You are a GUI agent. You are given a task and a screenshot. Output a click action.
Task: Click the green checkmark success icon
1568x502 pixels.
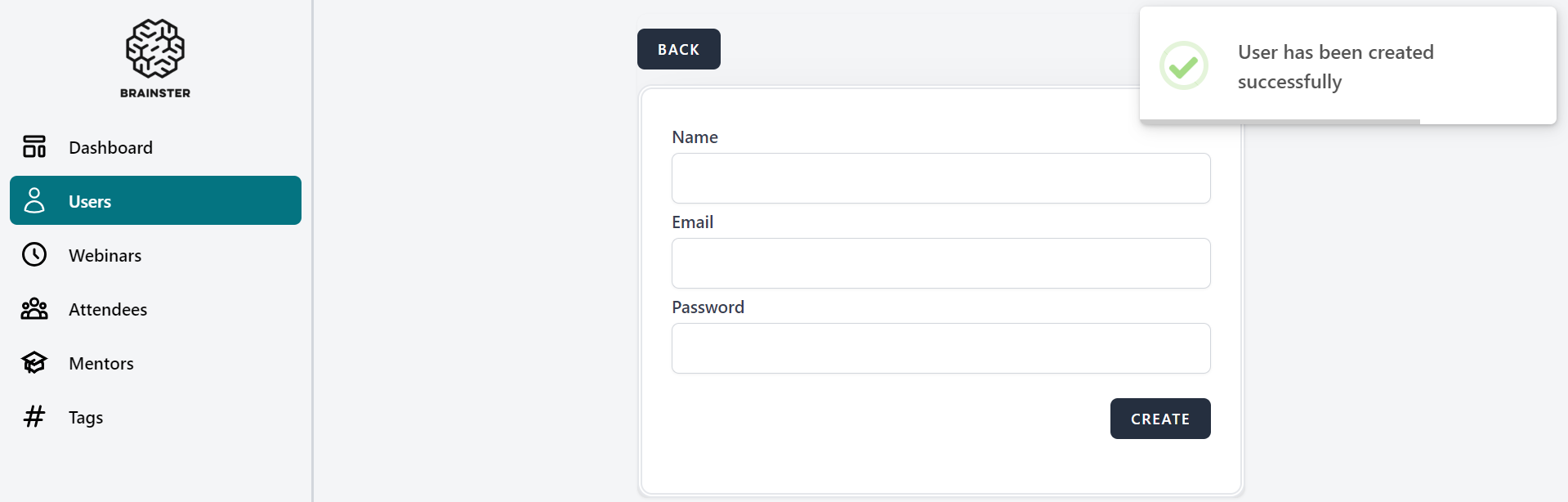pos(1183,65)
